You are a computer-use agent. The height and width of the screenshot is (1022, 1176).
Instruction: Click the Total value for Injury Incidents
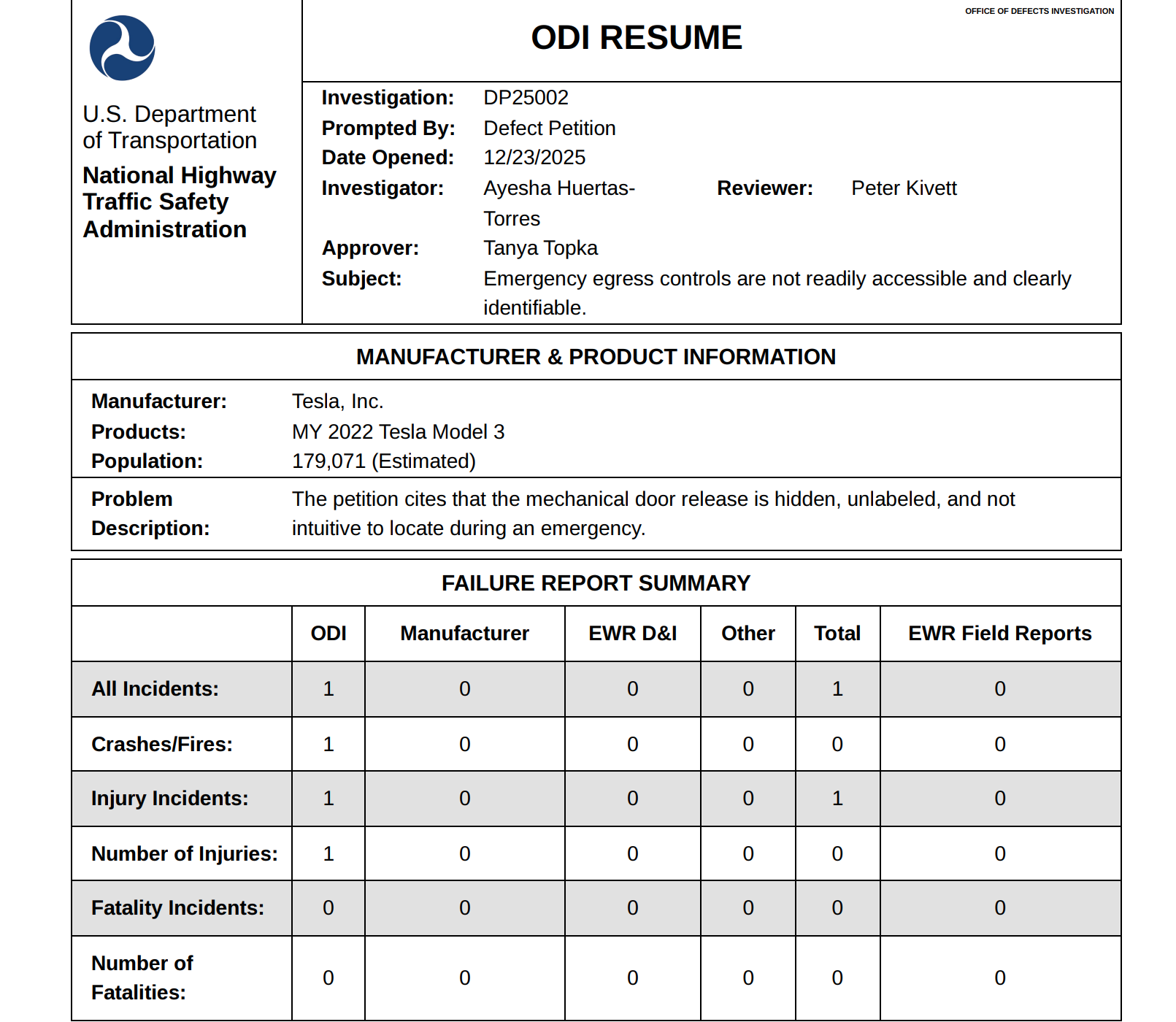pos(837,799)
